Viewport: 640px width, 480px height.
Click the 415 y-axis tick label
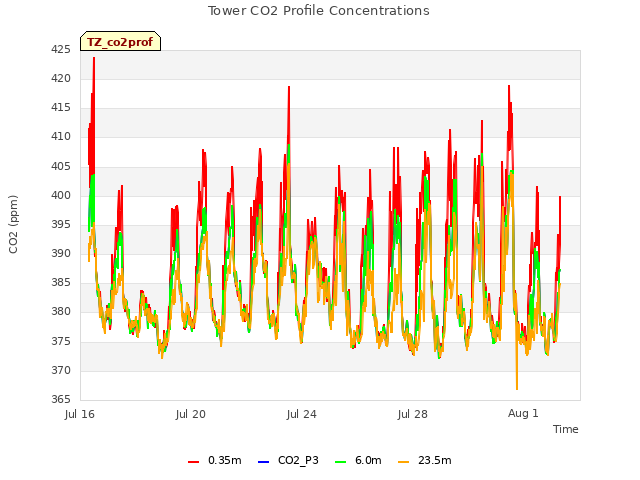(61, 108)
